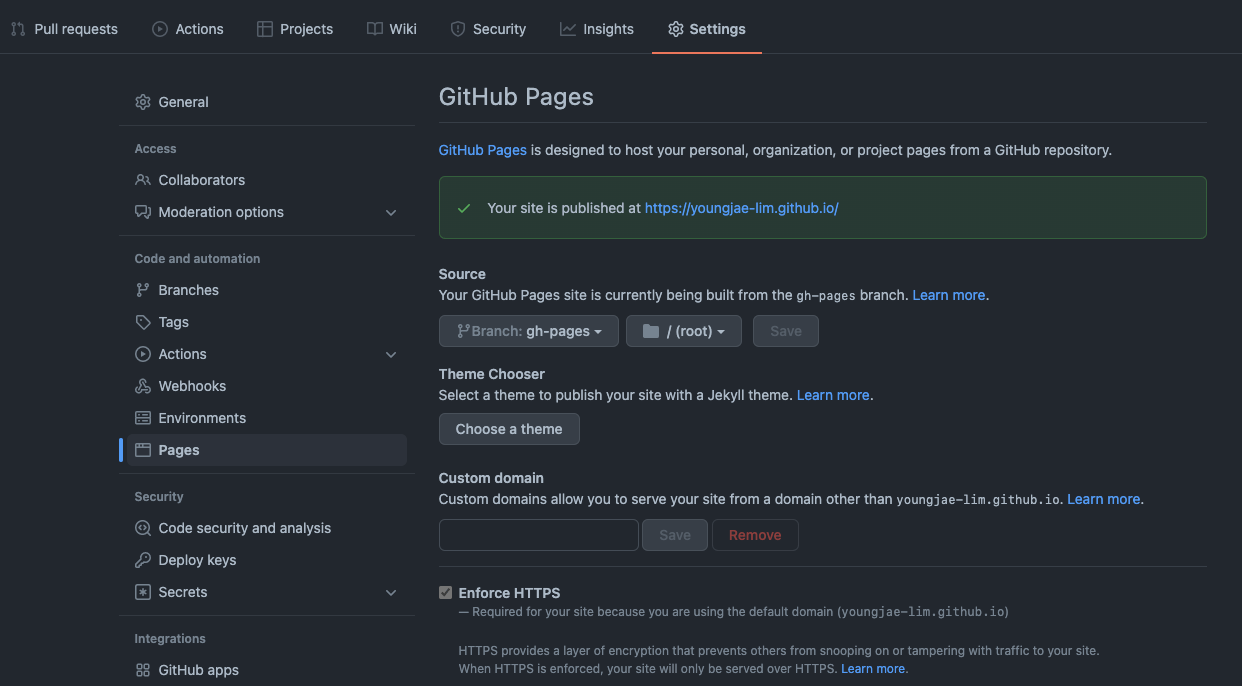Select Pages in the sidebar
Screen dimensions: 1242x686
(267, 450)
